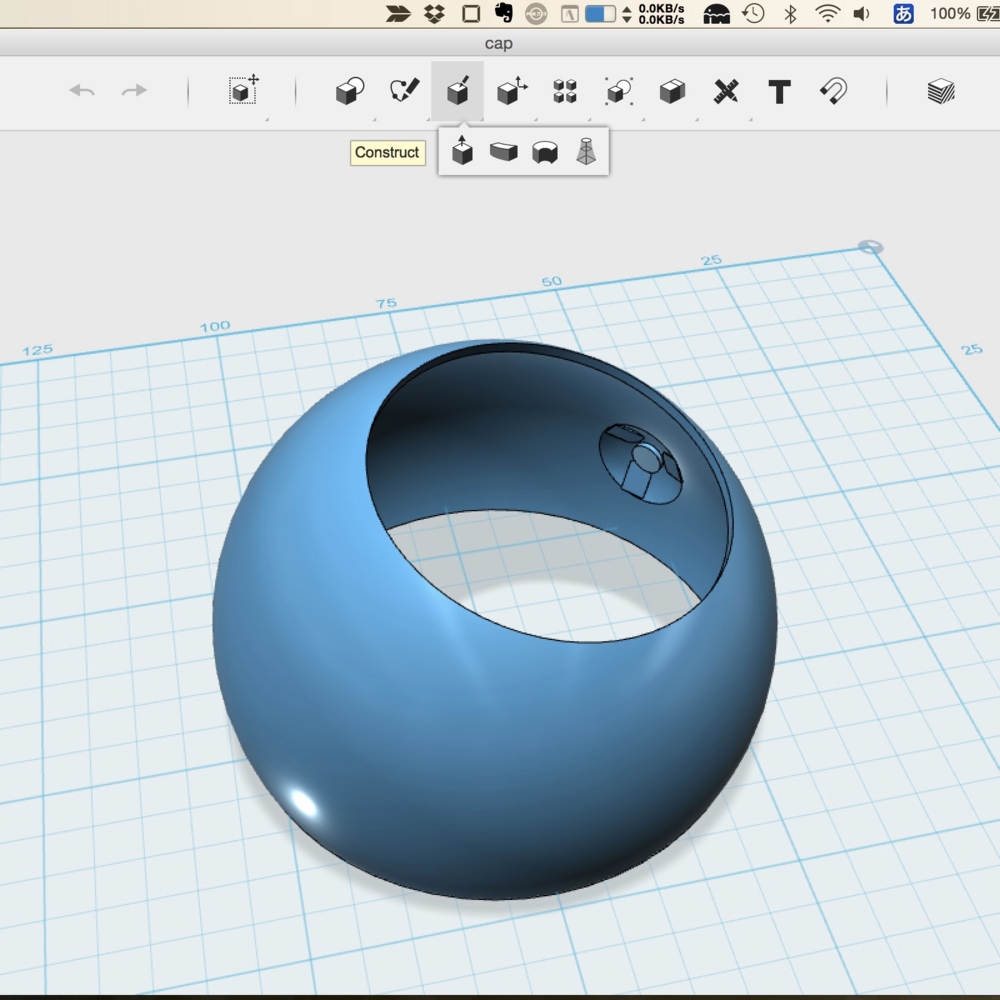Open Time Machine clock menu bar icon
The image size is (1000, 1000).
click(754, 13)
